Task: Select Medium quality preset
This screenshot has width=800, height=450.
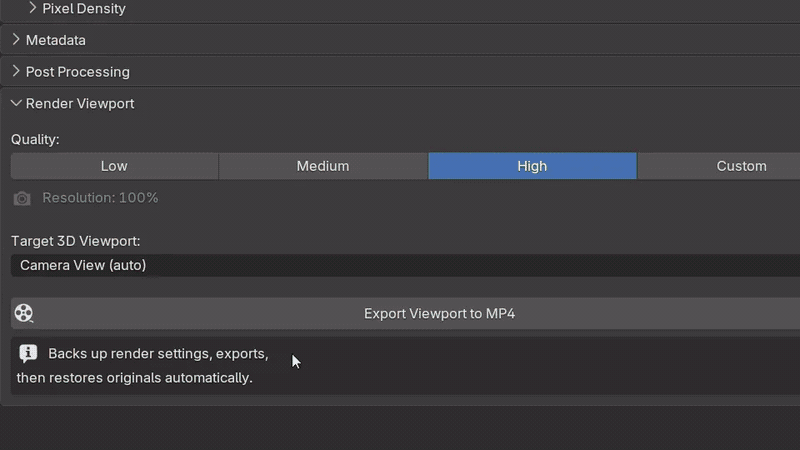Action: (323, 166)
